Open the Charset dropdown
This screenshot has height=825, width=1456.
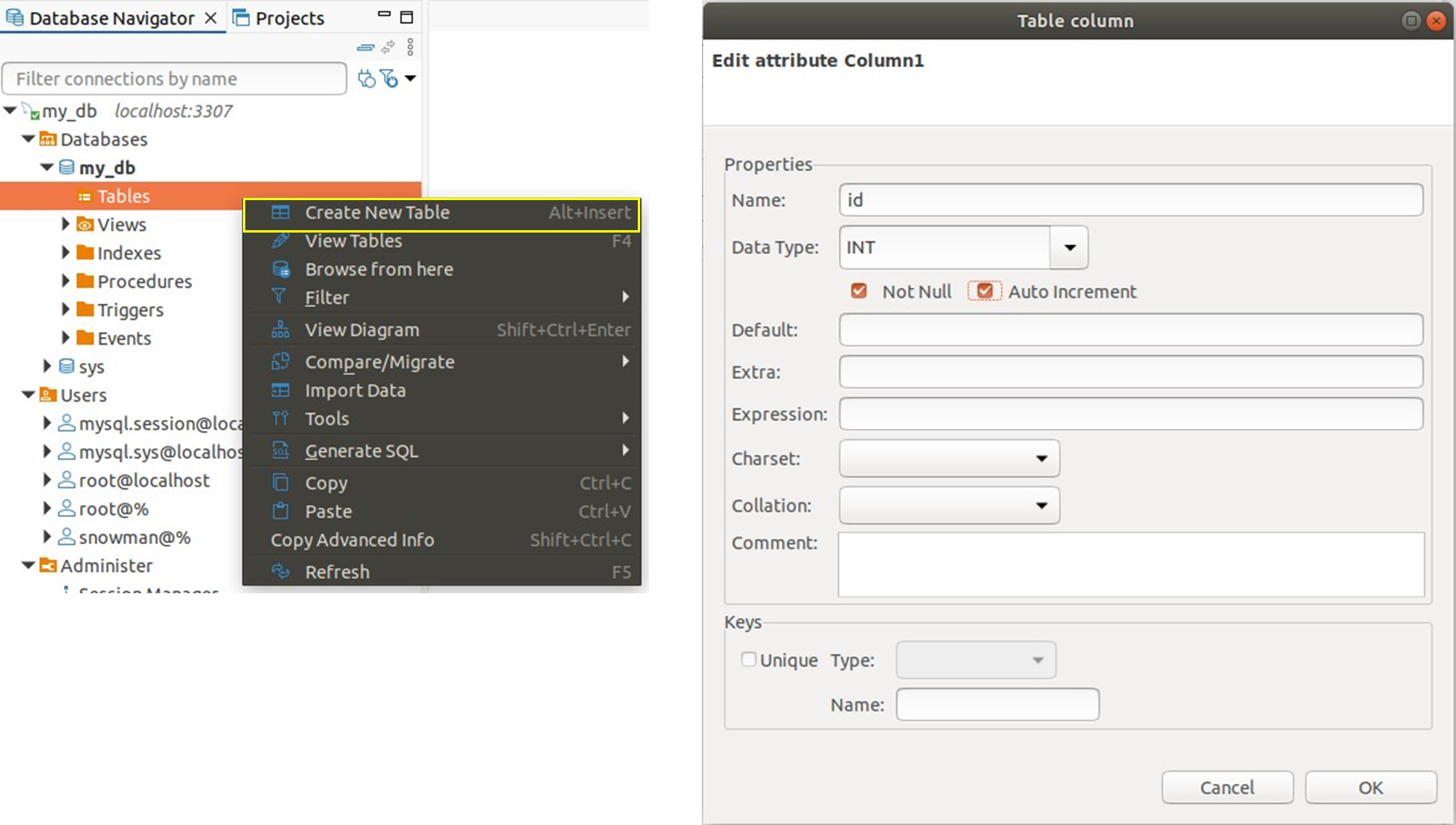[949, 459]
